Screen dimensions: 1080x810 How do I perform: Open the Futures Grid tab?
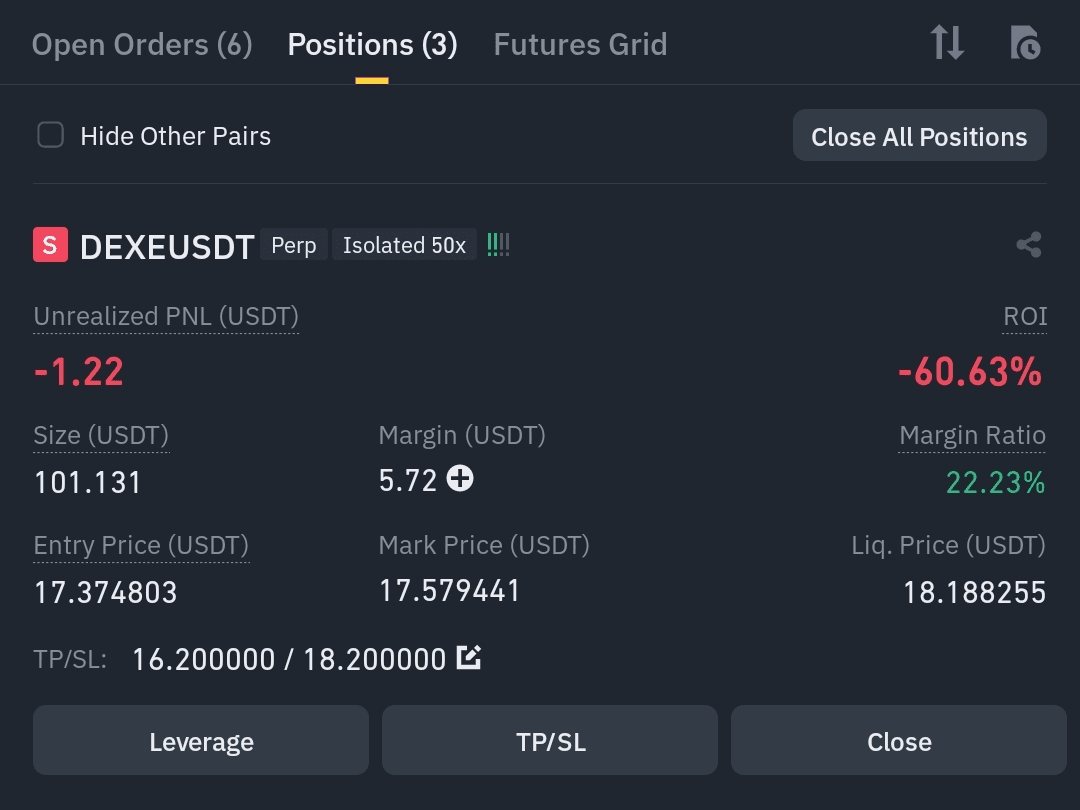coord(580,45)
